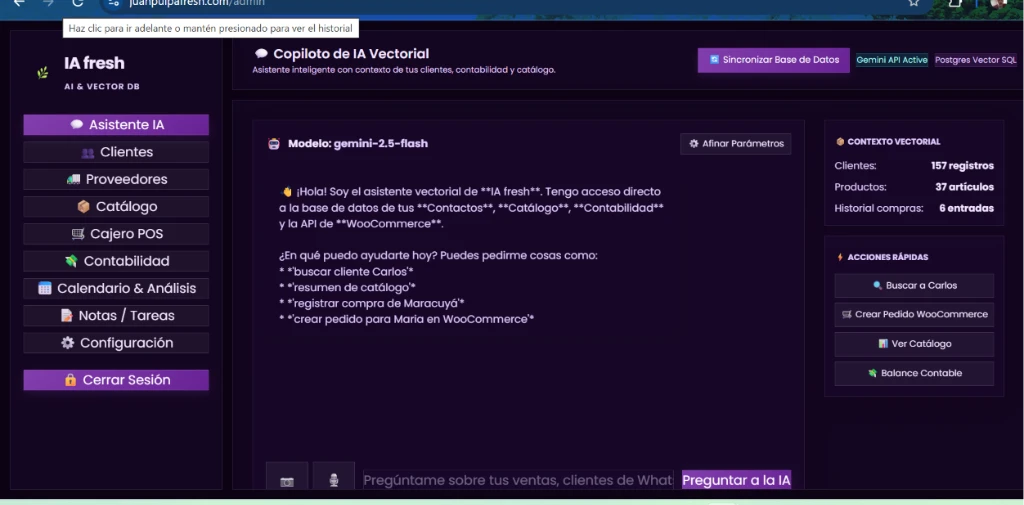The image size is (1024, 505).
Task: Click the 'registrar compra de Maracuyá' suggestion text
Action: 371,303
